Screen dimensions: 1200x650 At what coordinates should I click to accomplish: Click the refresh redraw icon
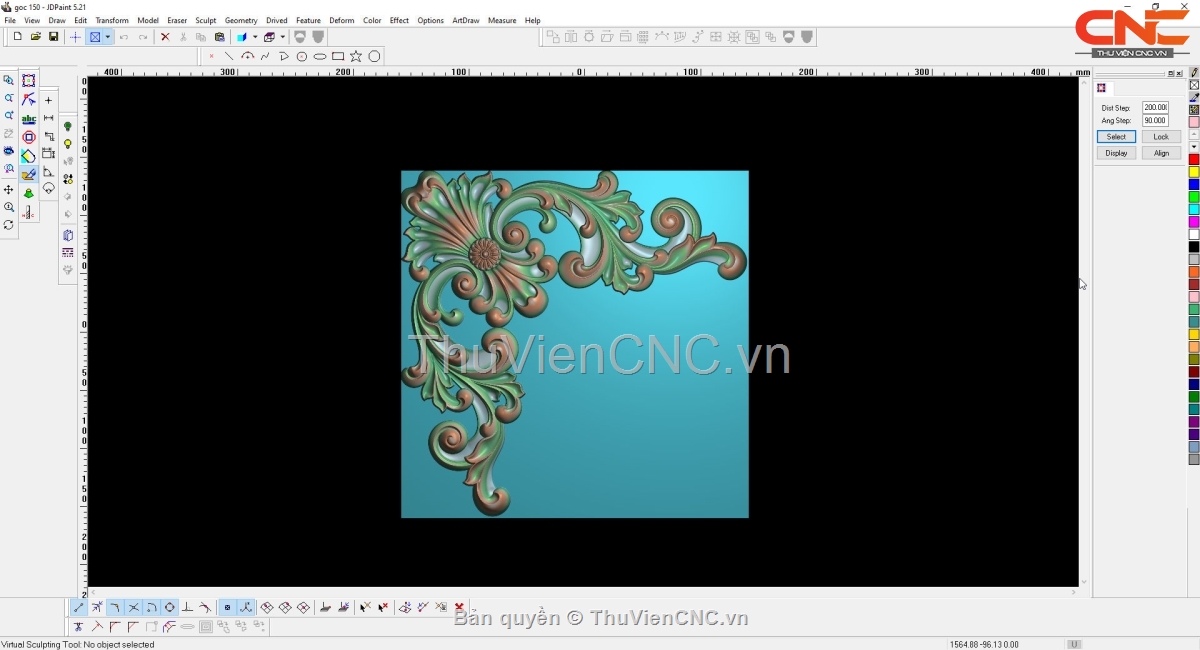[x=9, y=225]
